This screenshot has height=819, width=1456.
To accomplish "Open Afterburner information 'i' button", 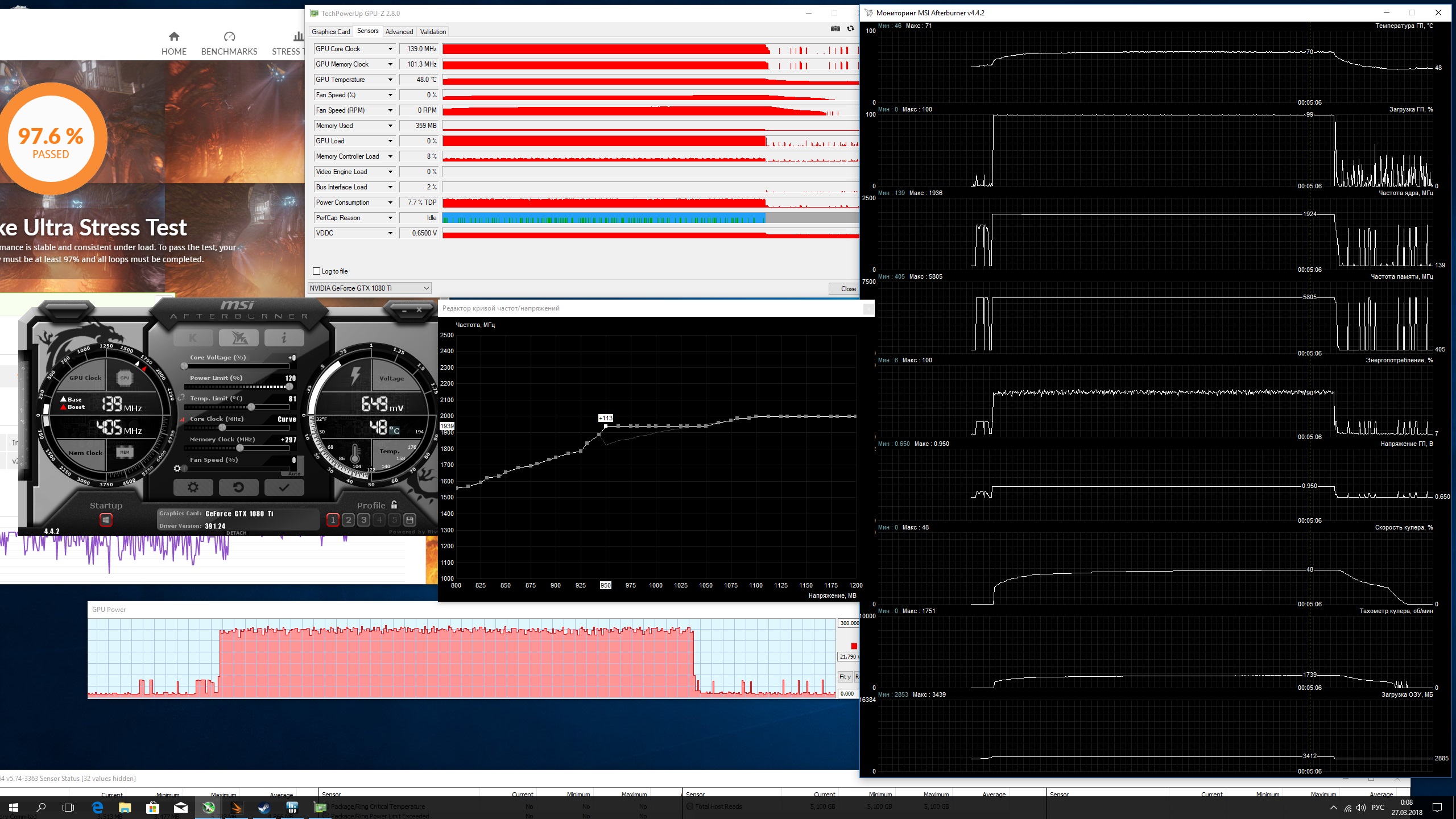I will [x=284, y=338].
